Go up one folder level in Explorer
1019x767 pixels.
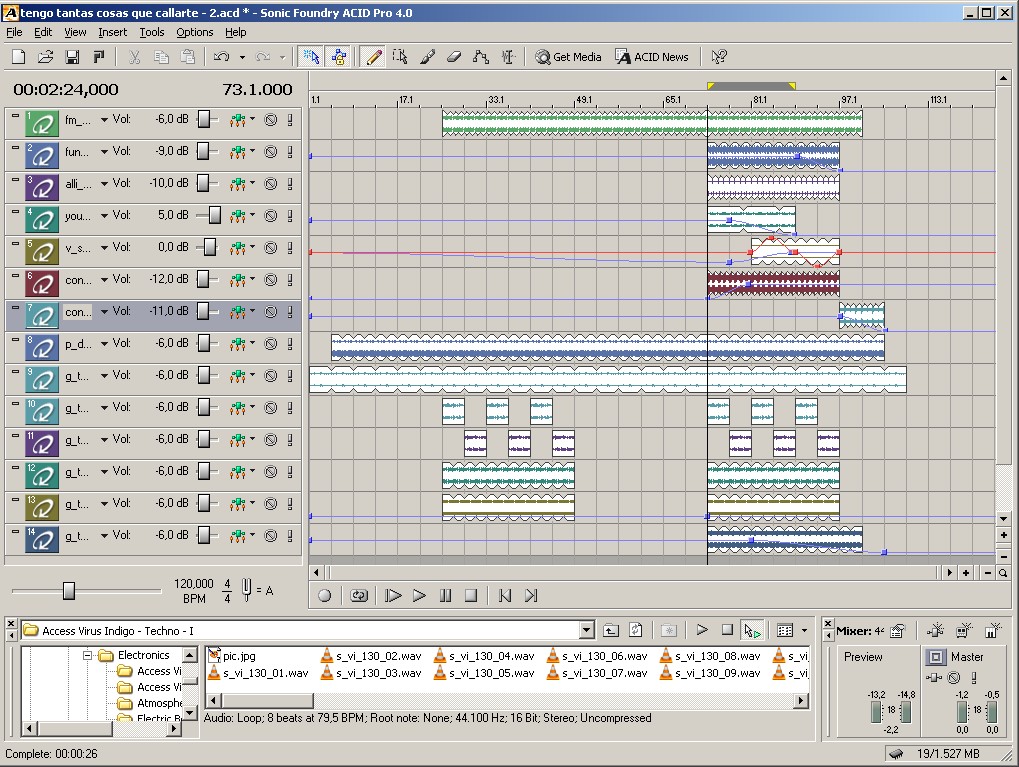click(611, 630)
